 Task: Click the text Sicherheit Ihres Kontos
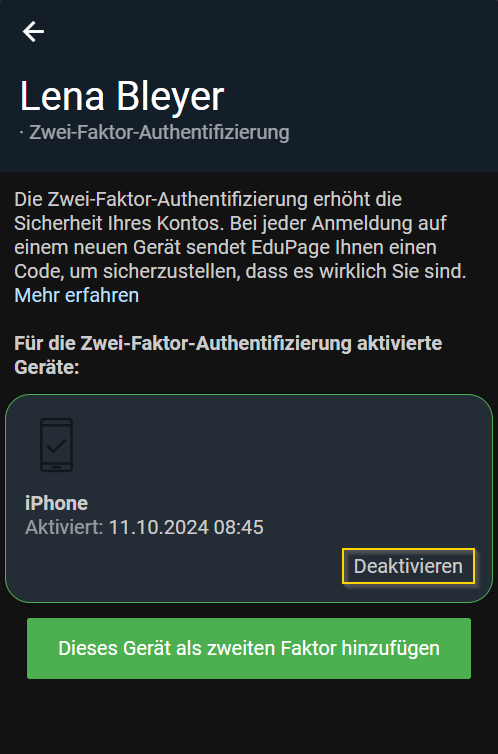coord(121,223)
